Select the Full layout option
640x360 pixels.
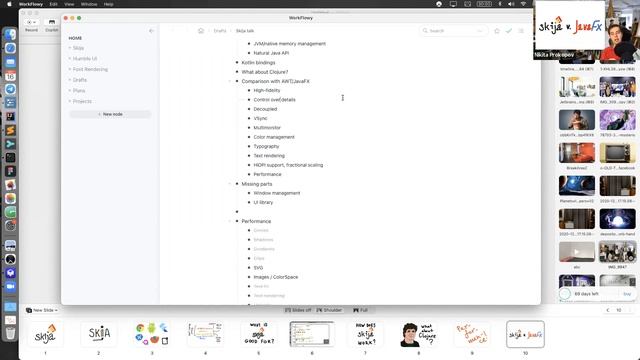[360, 310]
